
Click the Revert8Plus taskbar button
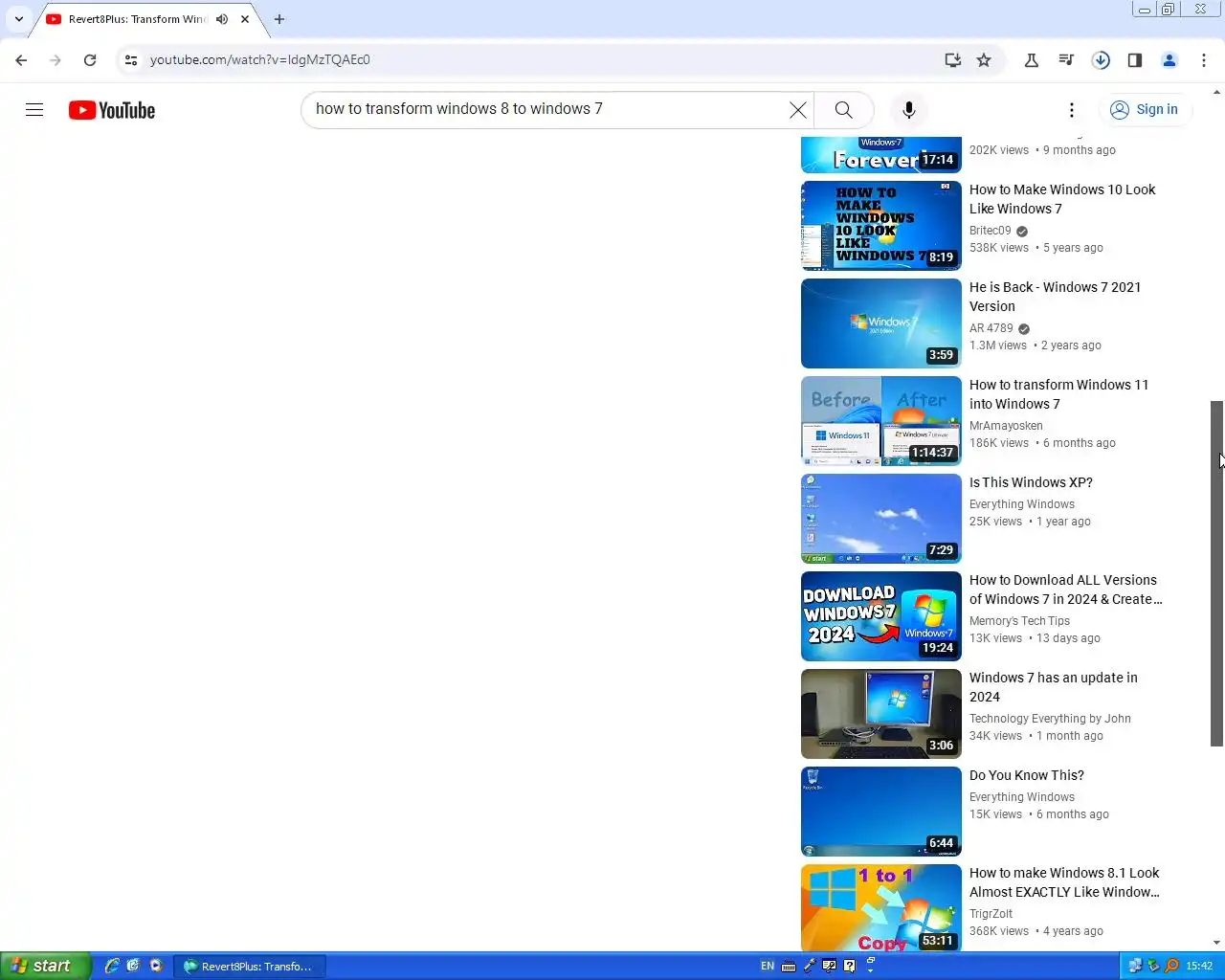pos(249,967)
